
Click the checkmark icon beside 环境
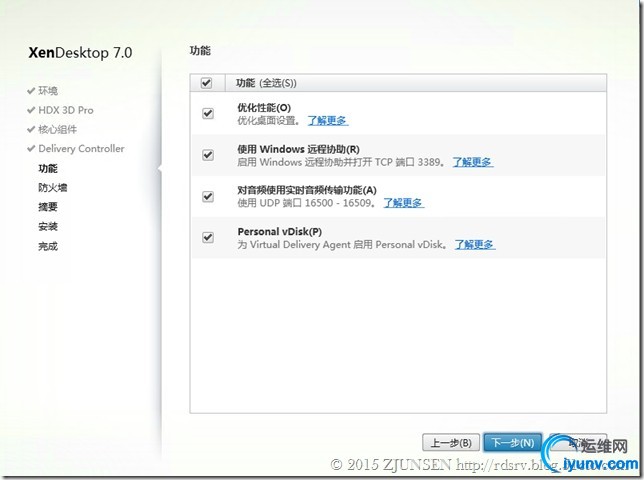[x=31, y=91]
